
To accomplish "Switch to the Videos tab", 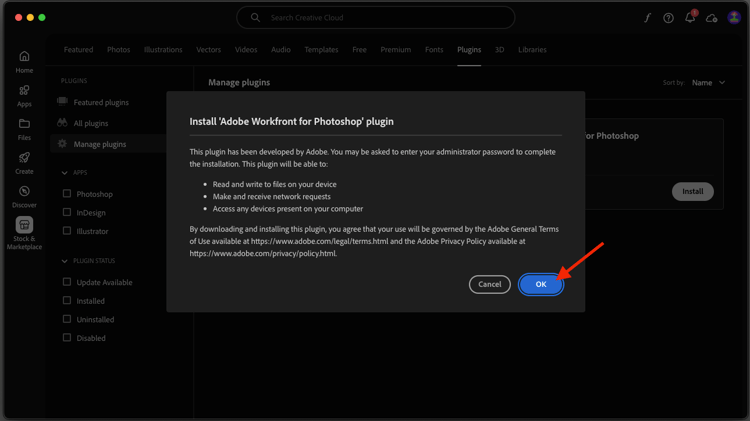I will (x=246, y=50).
